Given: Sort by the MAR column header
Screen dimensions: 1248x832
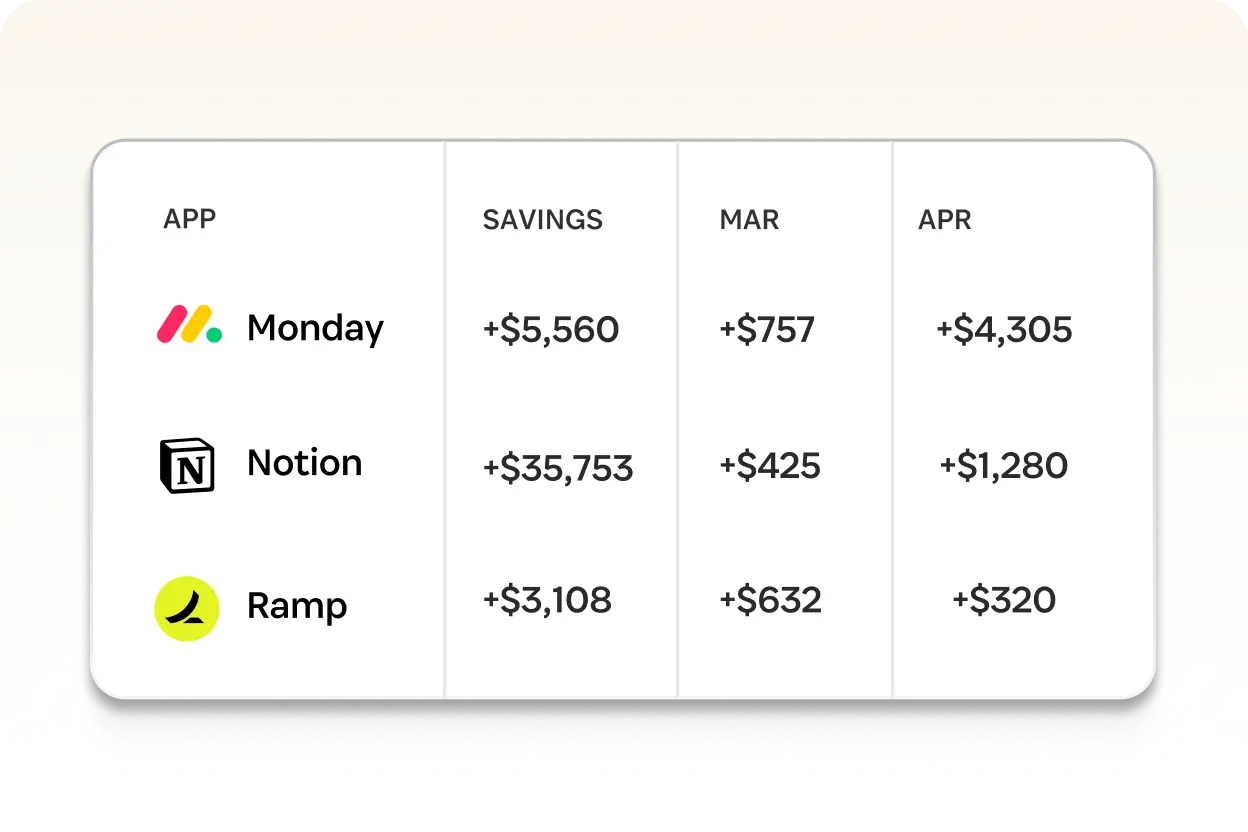Looking at the screenshot, I should click(x=749, y=220).
